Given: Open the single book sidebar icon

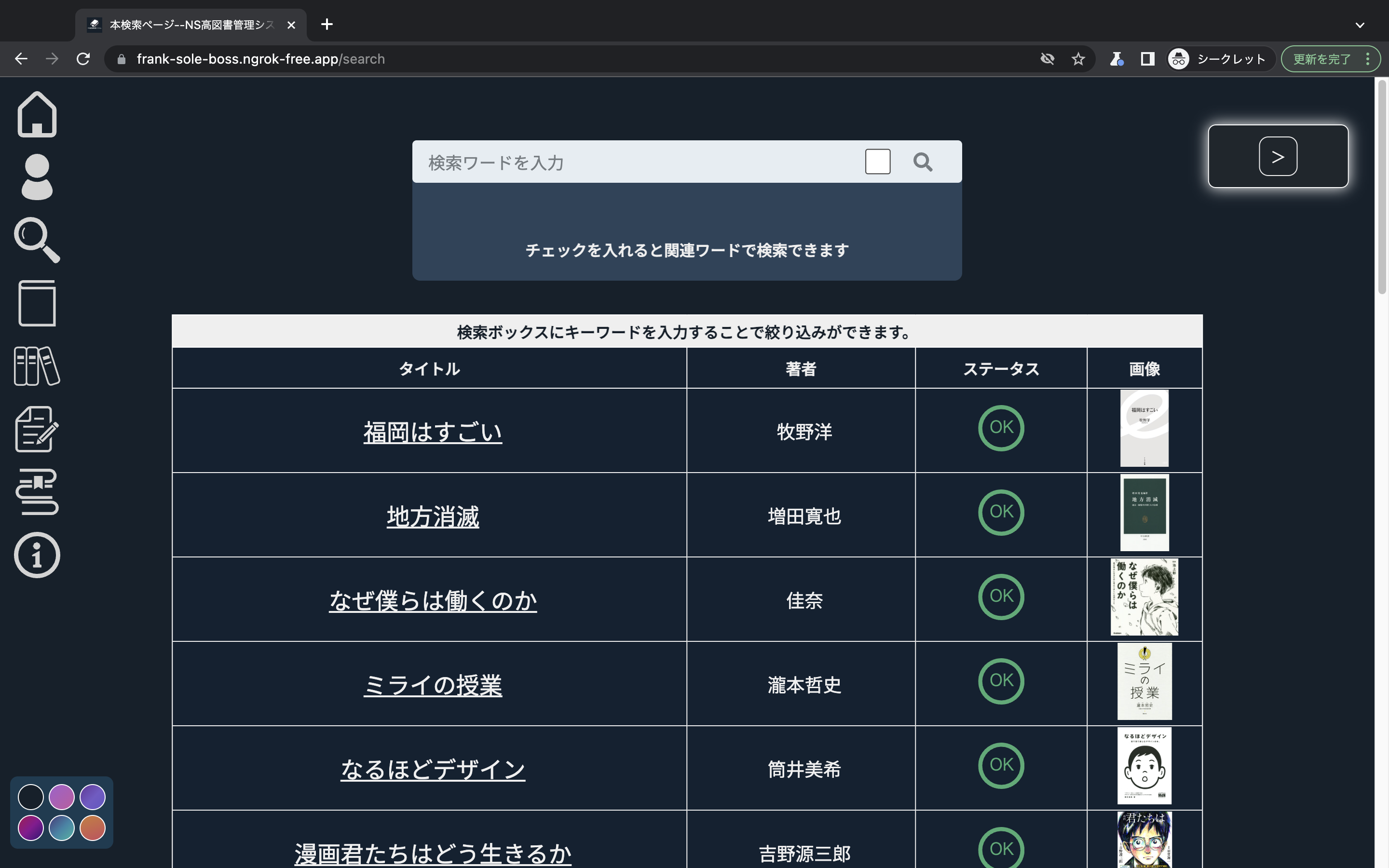Looking at the screenshot, I should point(37,303).
